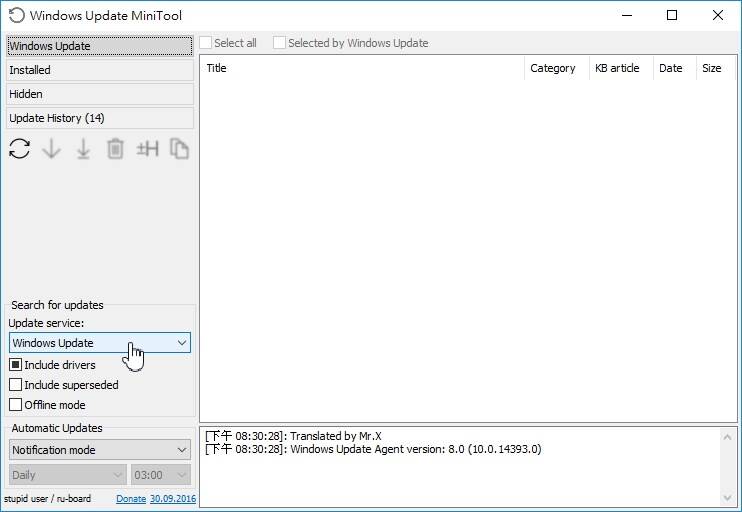Image resolution: width=742 pixels, height=512 pixels.
Task: Open Update History (14) tab
Action: [x=100, y=118]
